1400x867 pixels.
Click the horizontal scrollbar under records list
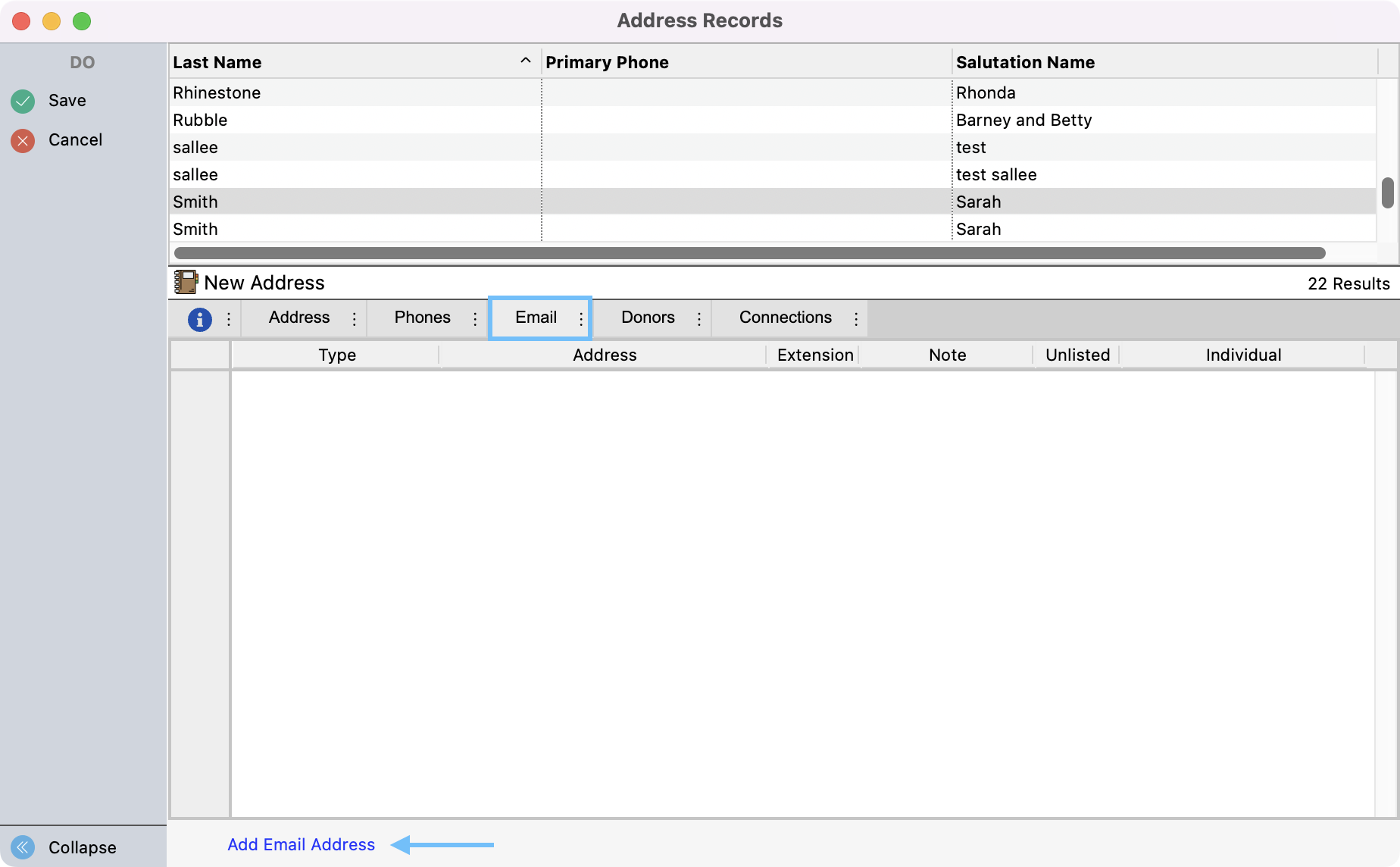click(x=749, y=253)
